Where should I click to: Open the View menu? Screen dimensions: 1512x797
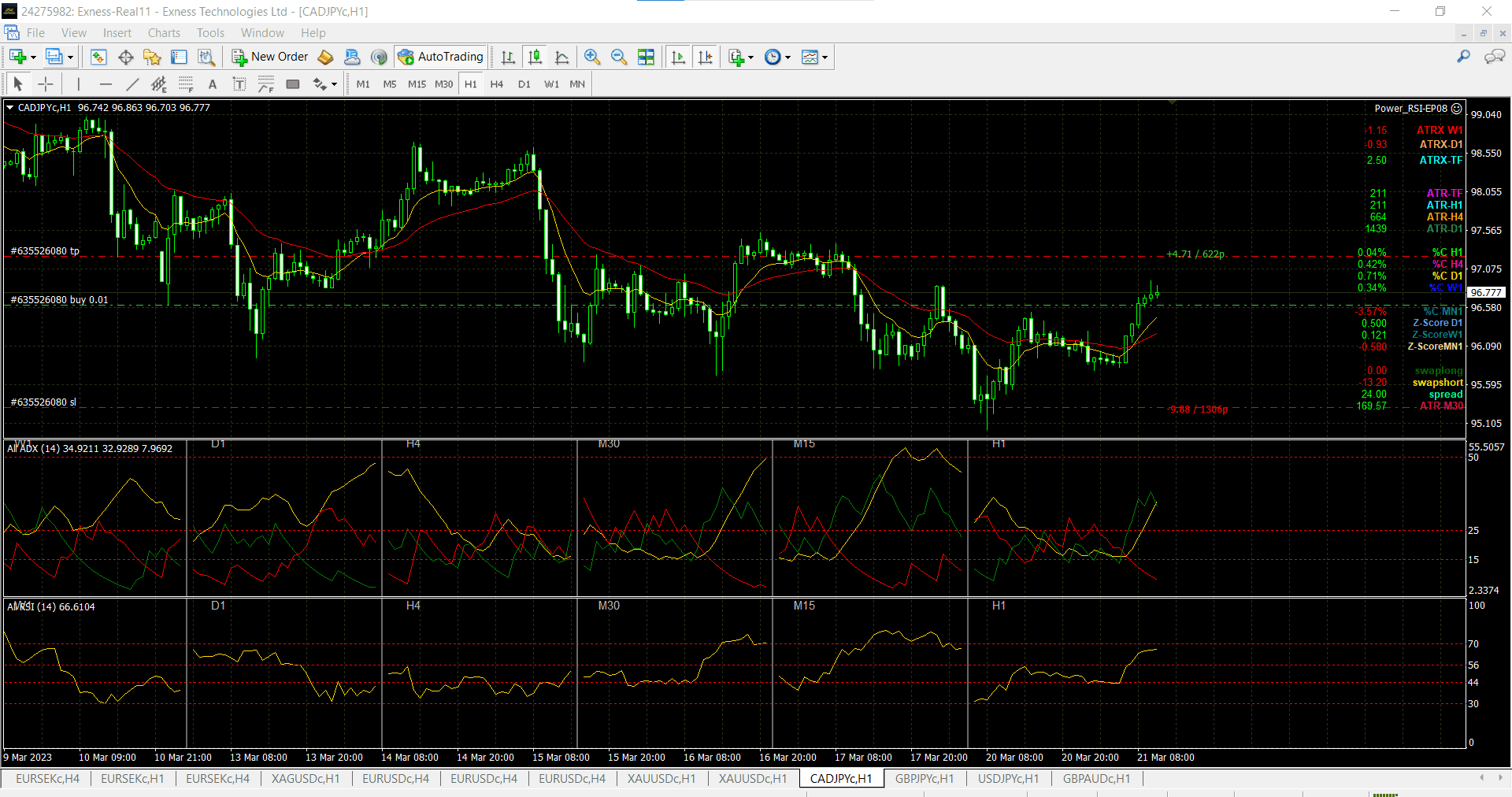click(x=74, y=33)
